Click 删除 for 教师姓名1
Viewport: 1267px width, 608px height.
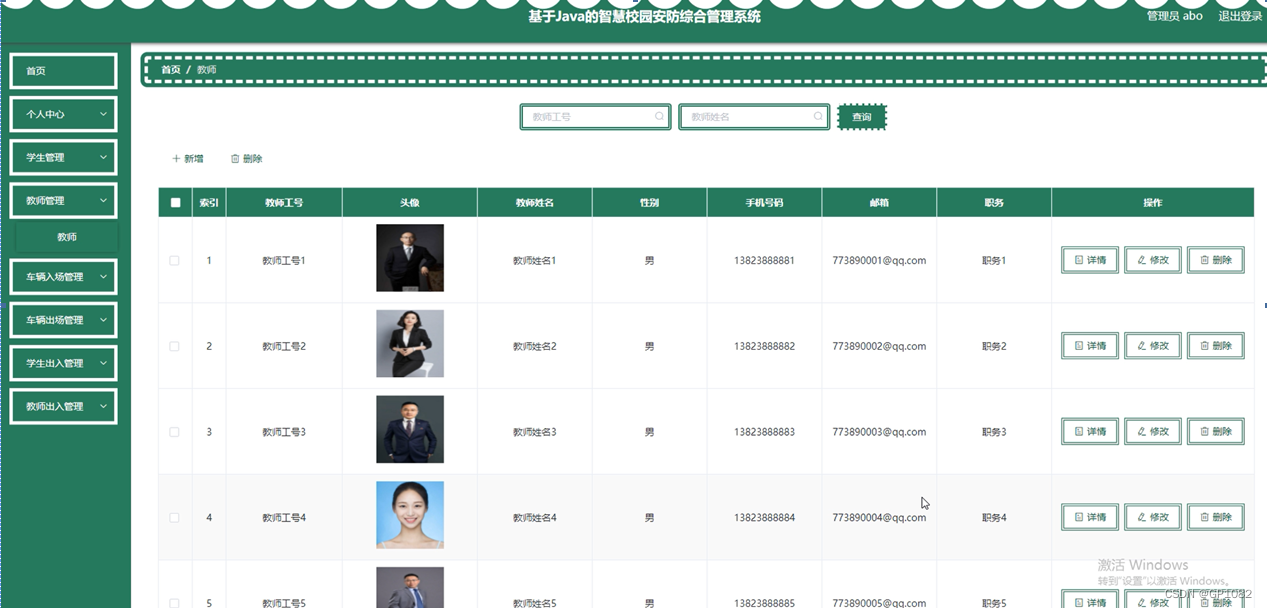click(1216, 260)
